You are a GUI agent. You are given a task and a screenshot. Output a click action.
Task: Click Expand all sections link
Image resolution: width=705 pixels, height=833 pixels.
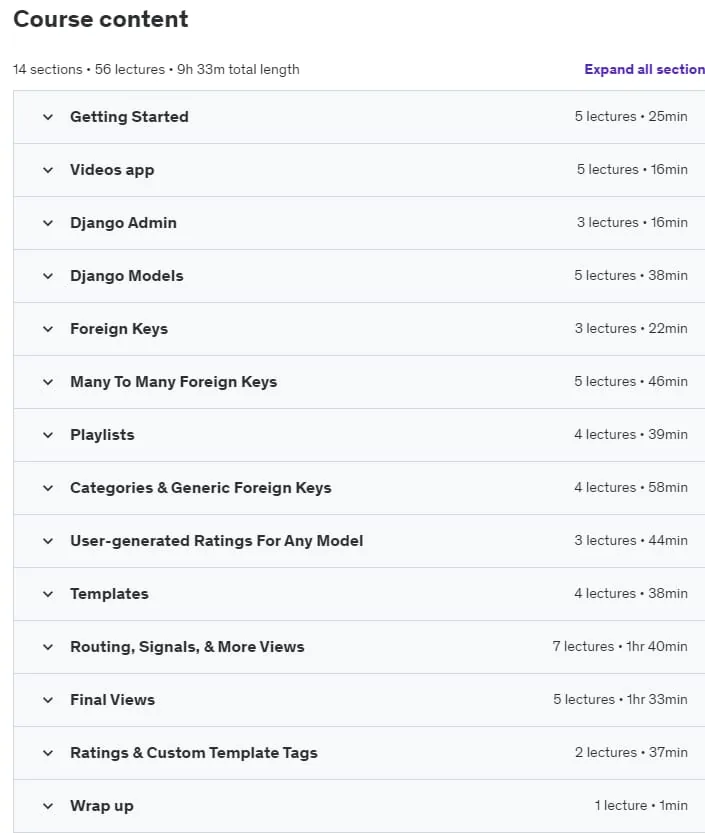tap(644, 69)
